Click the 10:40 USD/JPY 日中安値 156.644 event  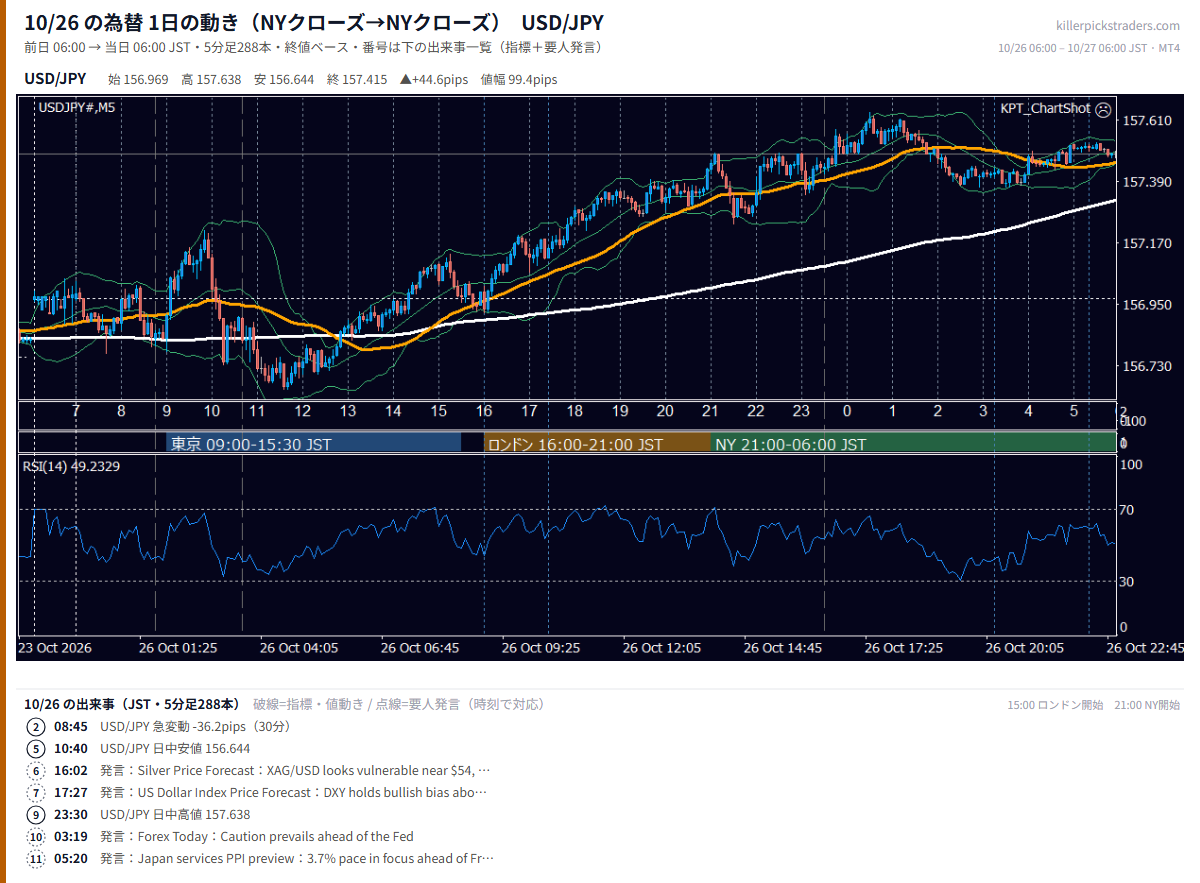[152, 749]
